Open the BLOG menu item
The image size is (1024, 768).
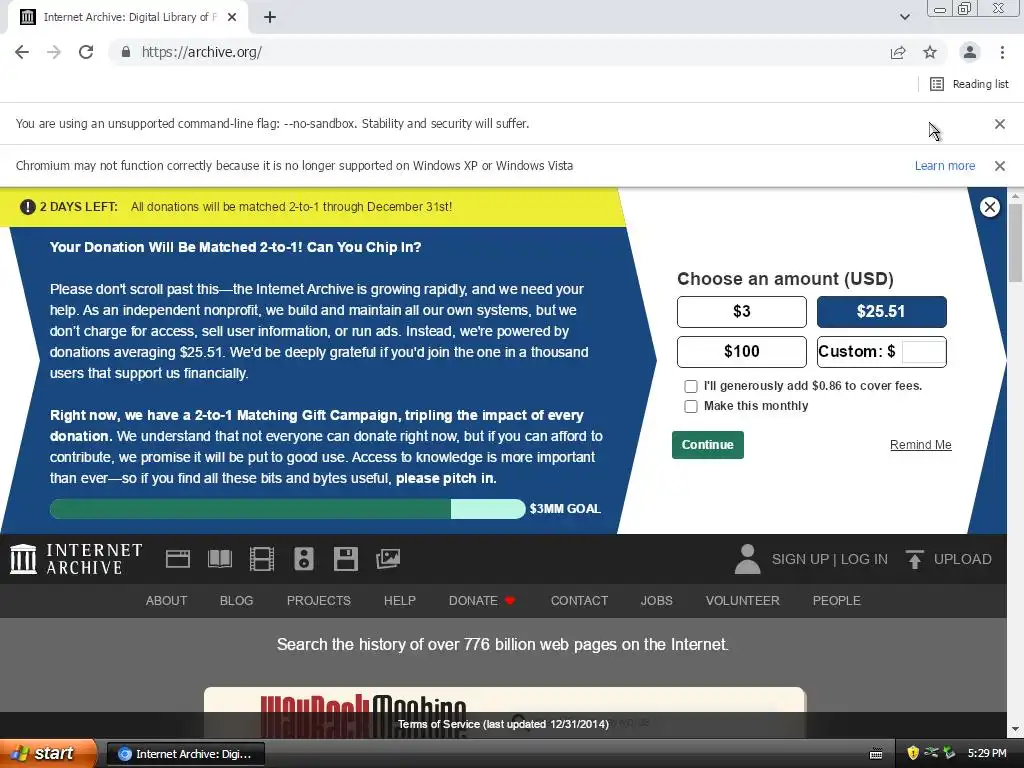point(236,601)
